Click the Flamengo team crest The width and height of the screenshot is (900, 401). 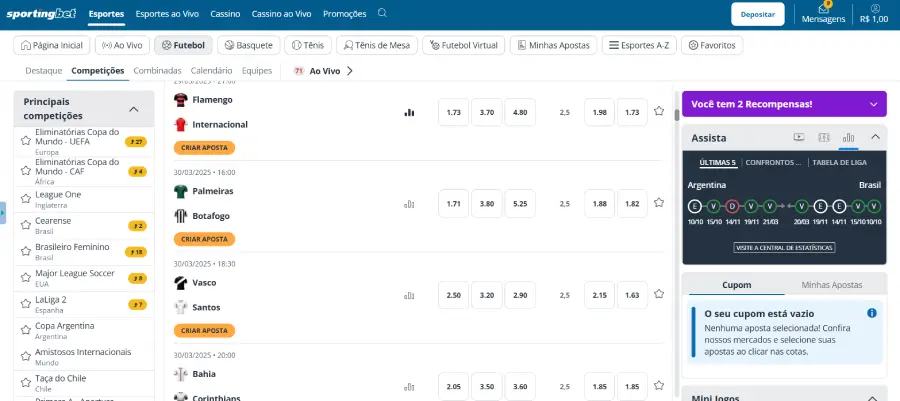pyautogui.click(x=181, y=100)
